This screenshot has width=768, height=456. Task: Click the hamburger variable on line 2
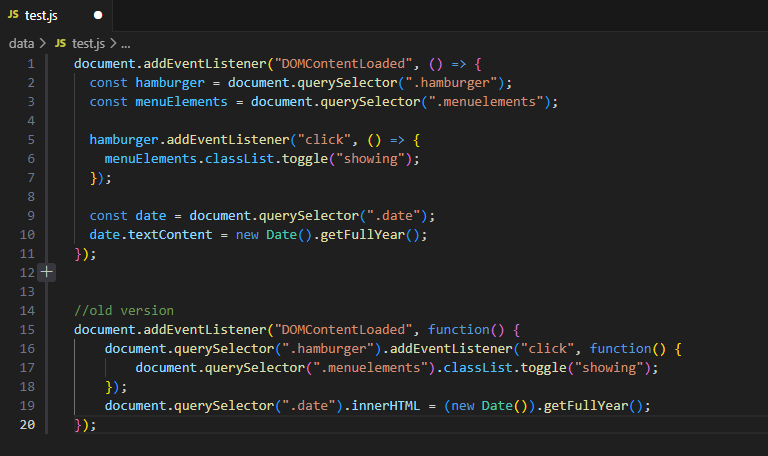point(170,83)
